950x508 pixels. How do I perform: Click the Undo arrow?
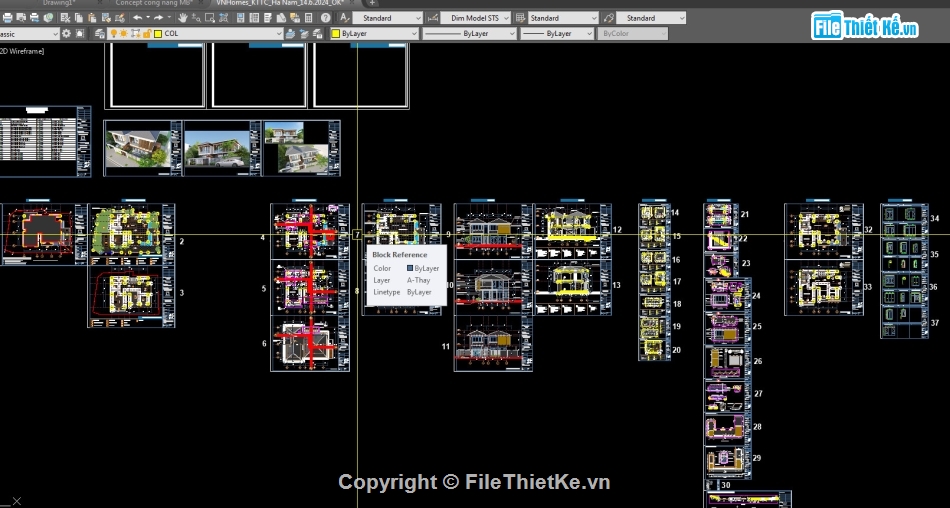138,18
